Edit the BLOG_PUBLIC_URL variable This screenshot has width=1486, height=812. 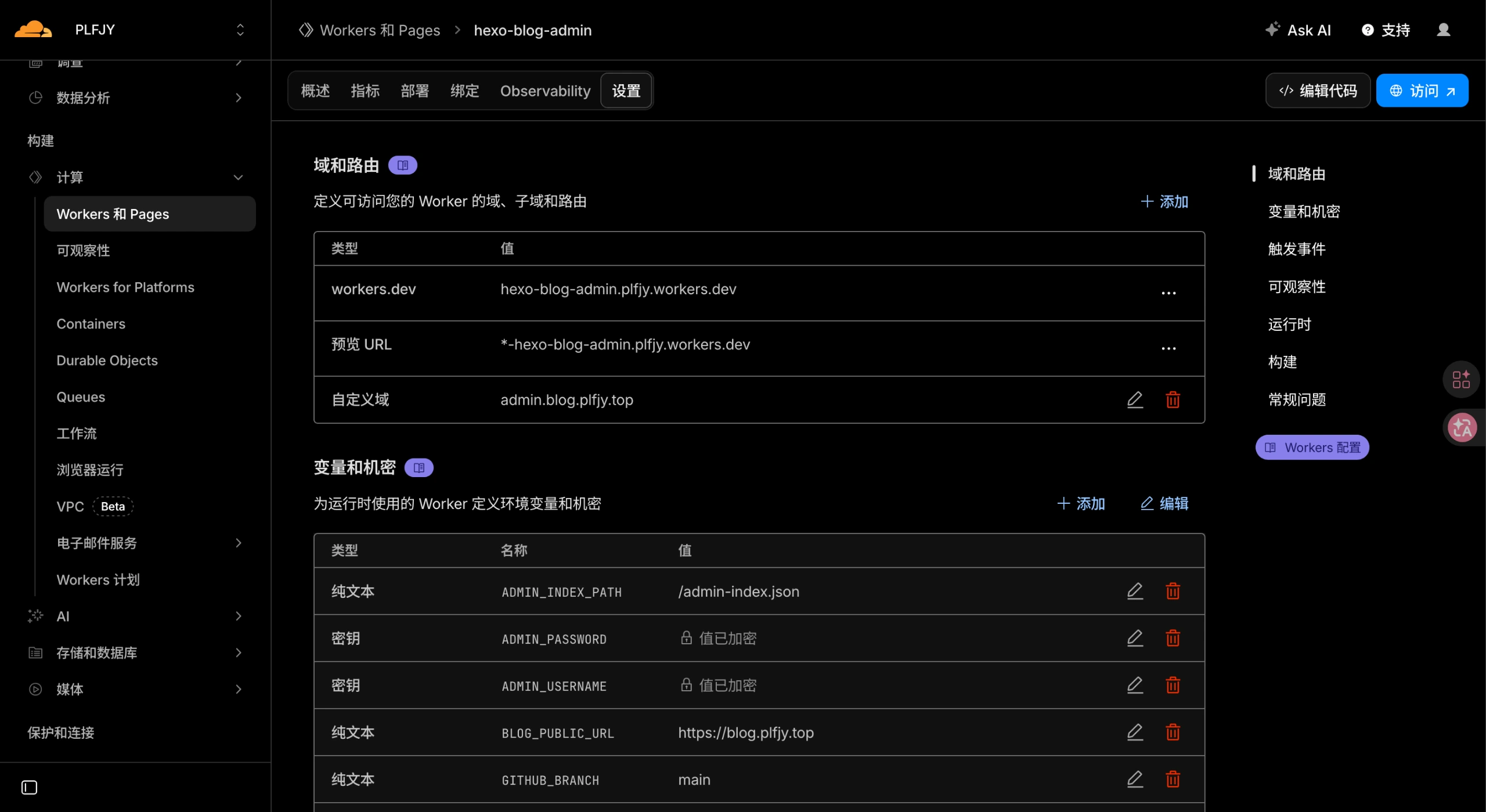(1135, 732)
